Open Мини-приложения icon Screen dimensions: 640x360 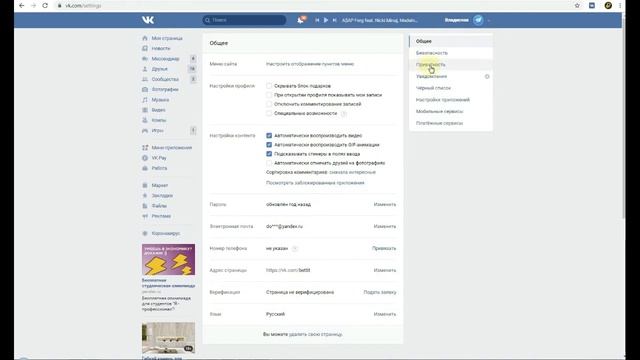point(145,148)
